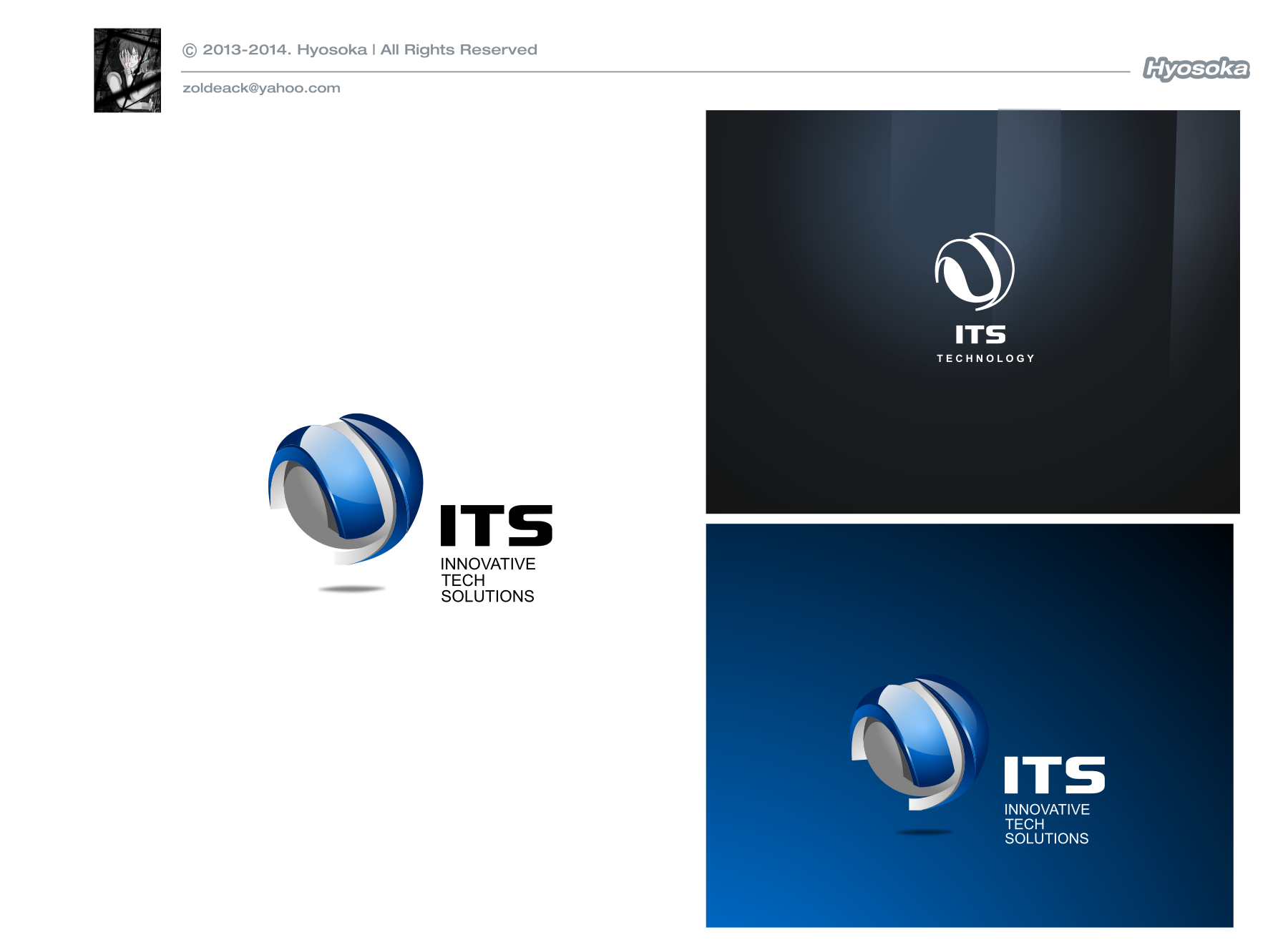Viewport: 1288px width, 940px height.
Task: Click the bold black ITS wordmark
Action: pyautogui.click(x=496, y=526)
